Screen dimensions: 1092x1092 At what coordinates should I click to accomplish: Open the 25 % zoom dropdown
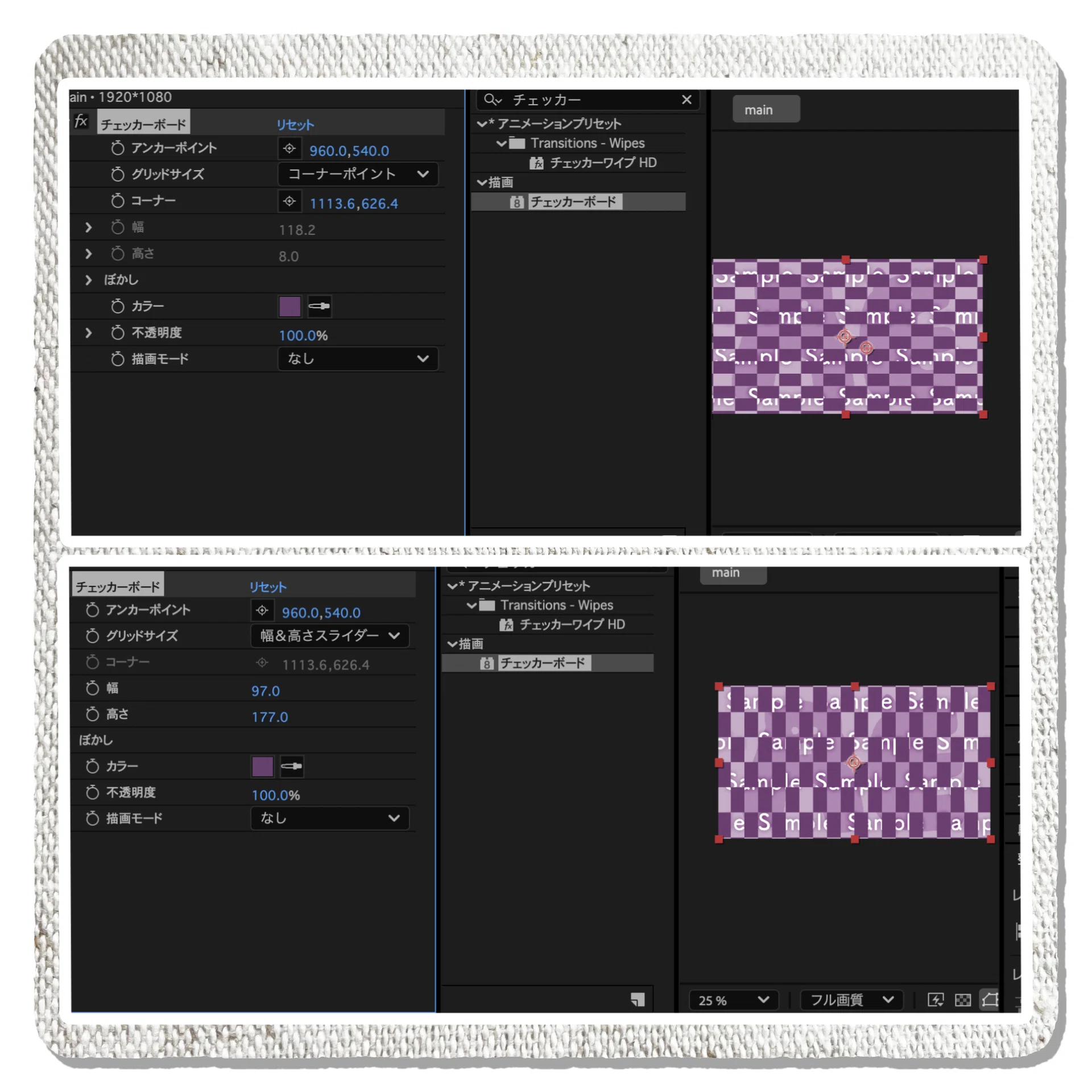click(733, 999)
